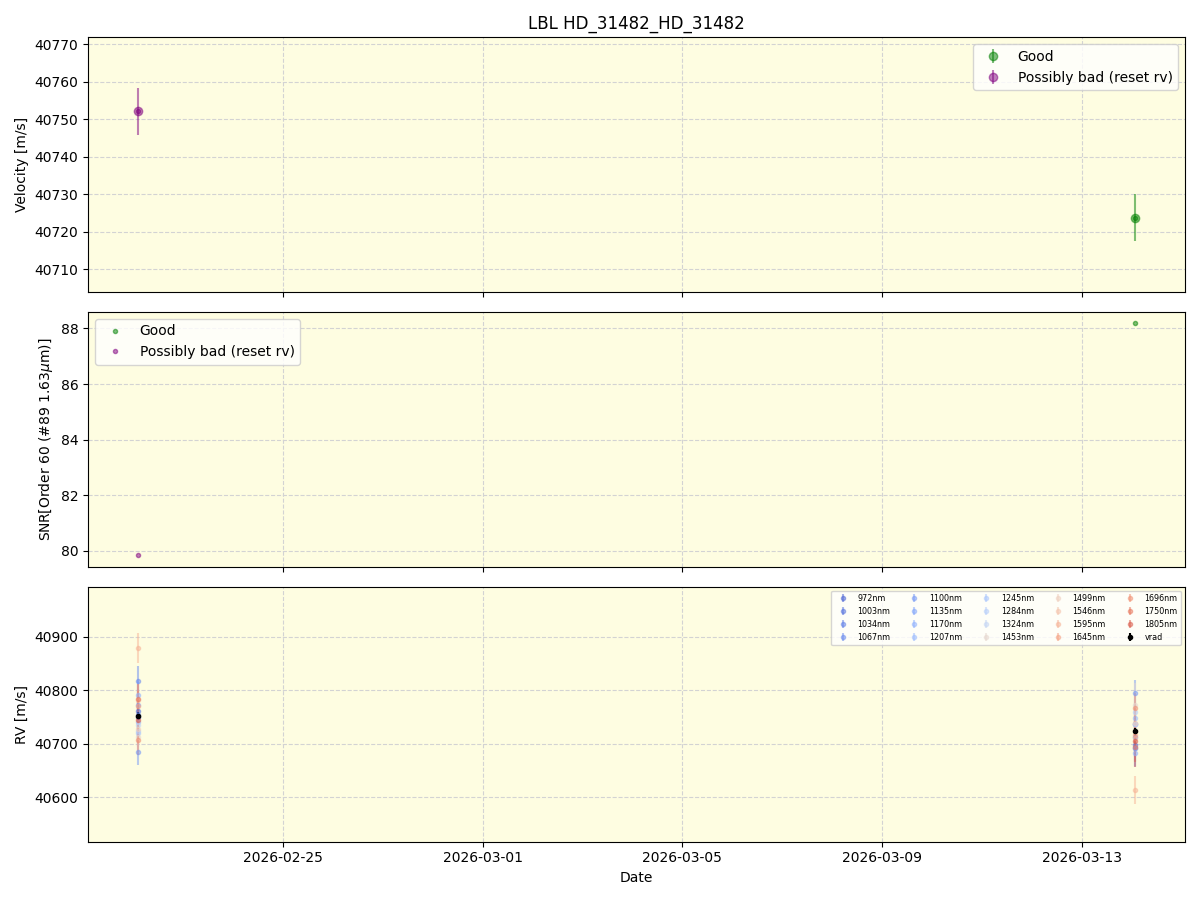Image resolution: width=1200 pixels, height=900 pixels.
Task: Click 'Good' in the SNR panel legend
Action: click(x=157, y=330)
